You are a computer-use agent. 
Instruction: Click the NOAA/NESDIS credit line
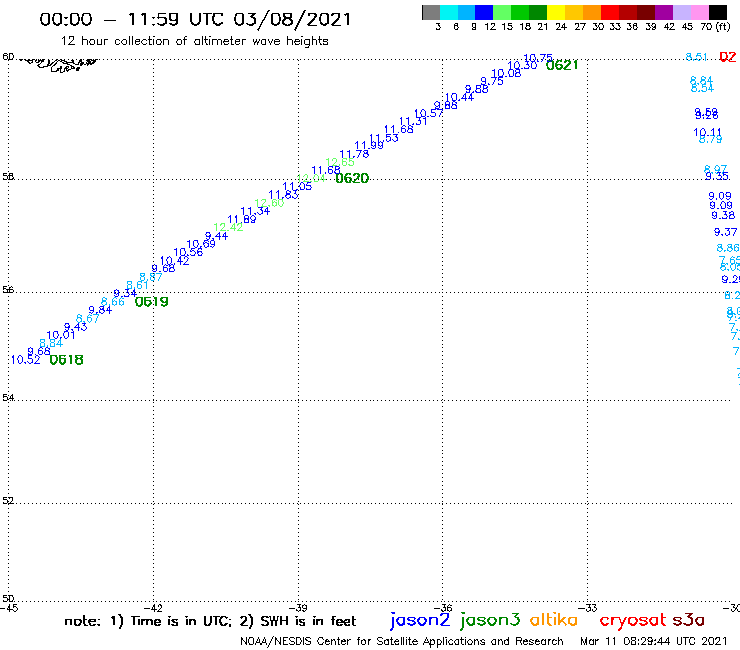402,641
